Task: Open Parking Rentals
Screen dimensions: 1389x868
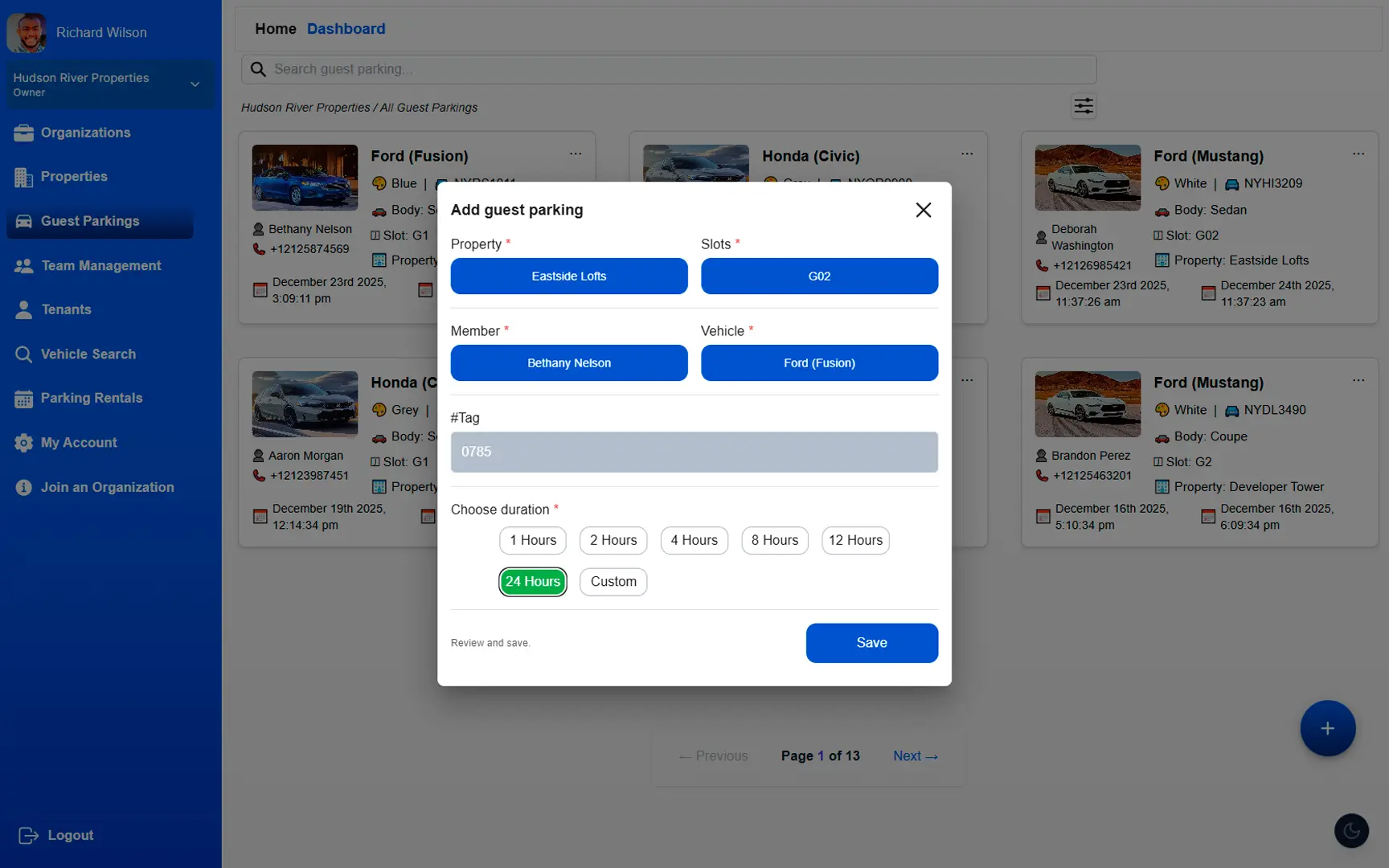Action: [90, 398]
